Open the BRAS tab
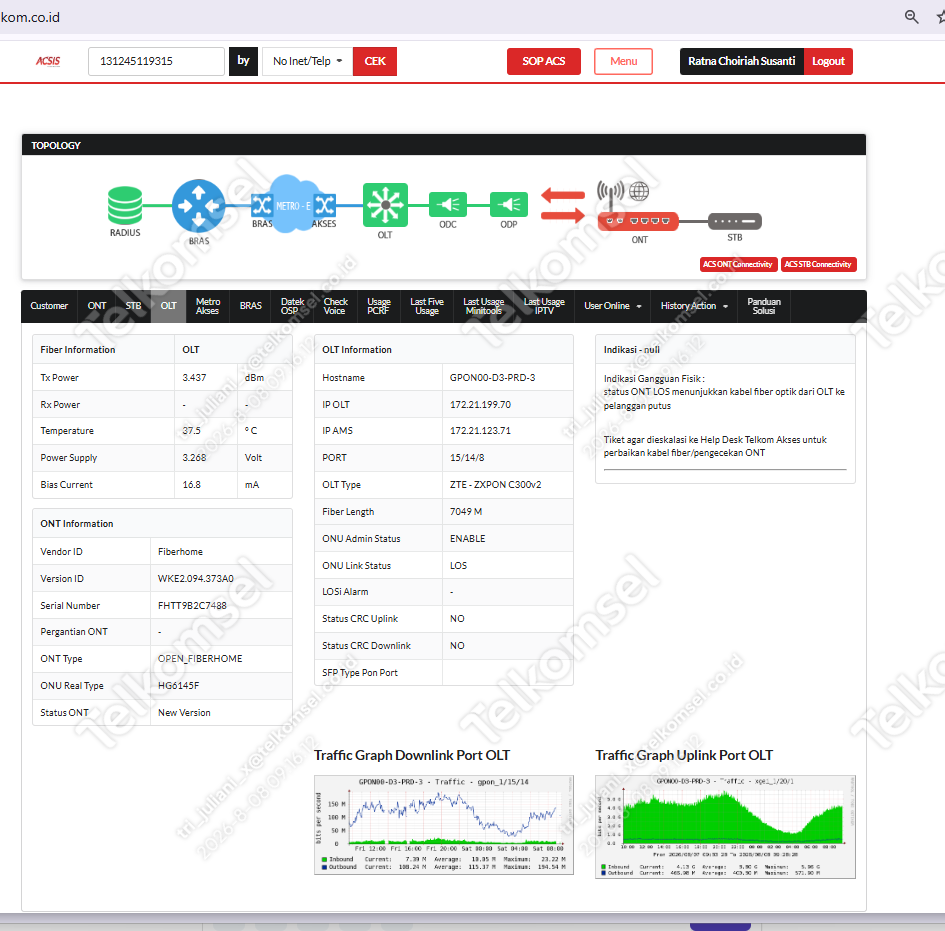Image resolution: width=945 pixels, height=931 pixels. point(251,306)
